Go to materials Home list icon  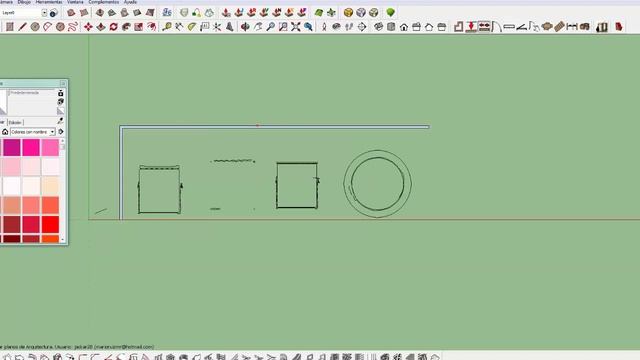5,132
